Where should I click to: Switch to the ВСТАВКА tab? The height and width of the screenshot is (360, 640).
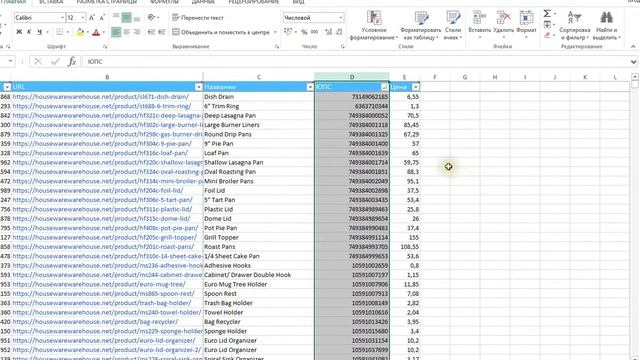[51, 2]
